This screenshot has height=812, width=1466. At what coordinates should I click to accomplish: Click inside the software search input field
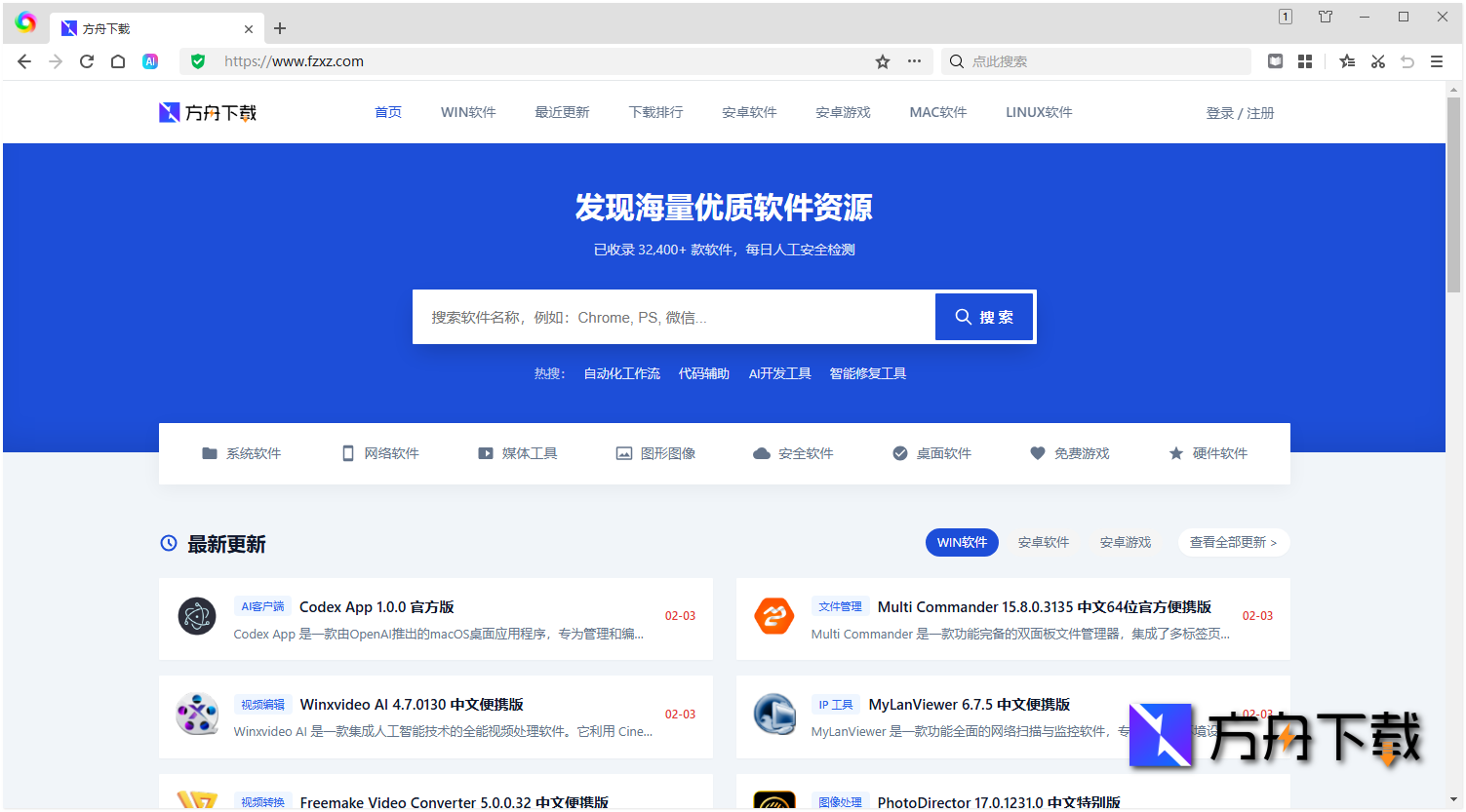pyautogui.click(x=673, y=316)
